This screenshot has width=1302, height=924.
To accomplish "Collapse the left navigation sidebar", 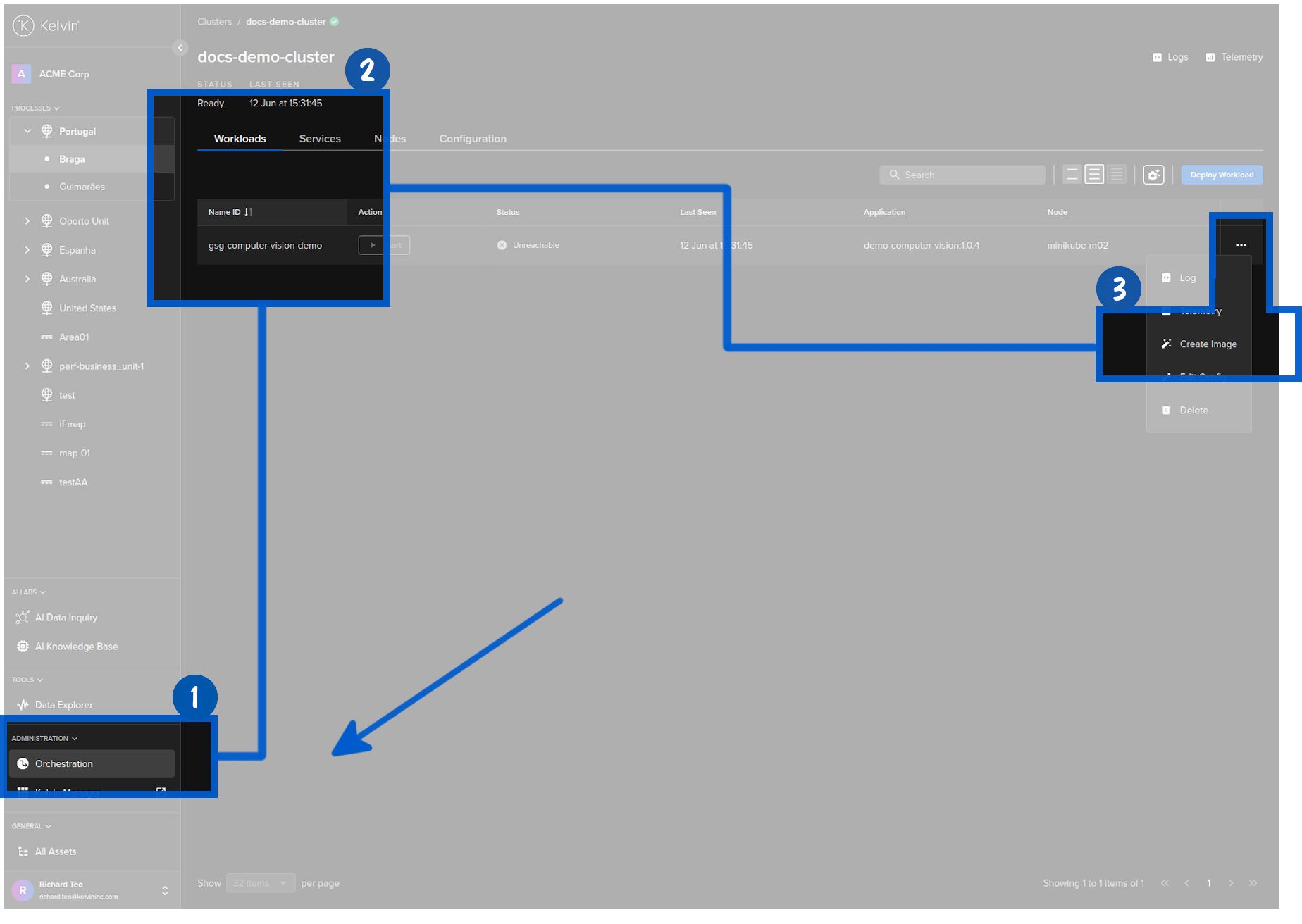I will click(x=180, y=48).
